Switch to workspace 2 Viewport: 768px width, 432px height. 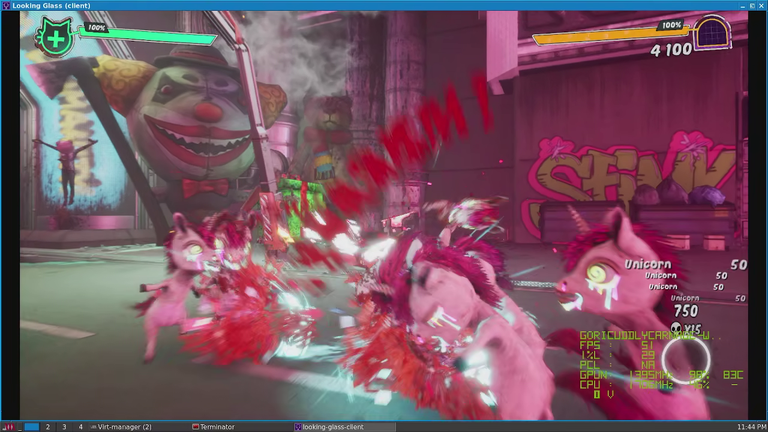(48, 427)
